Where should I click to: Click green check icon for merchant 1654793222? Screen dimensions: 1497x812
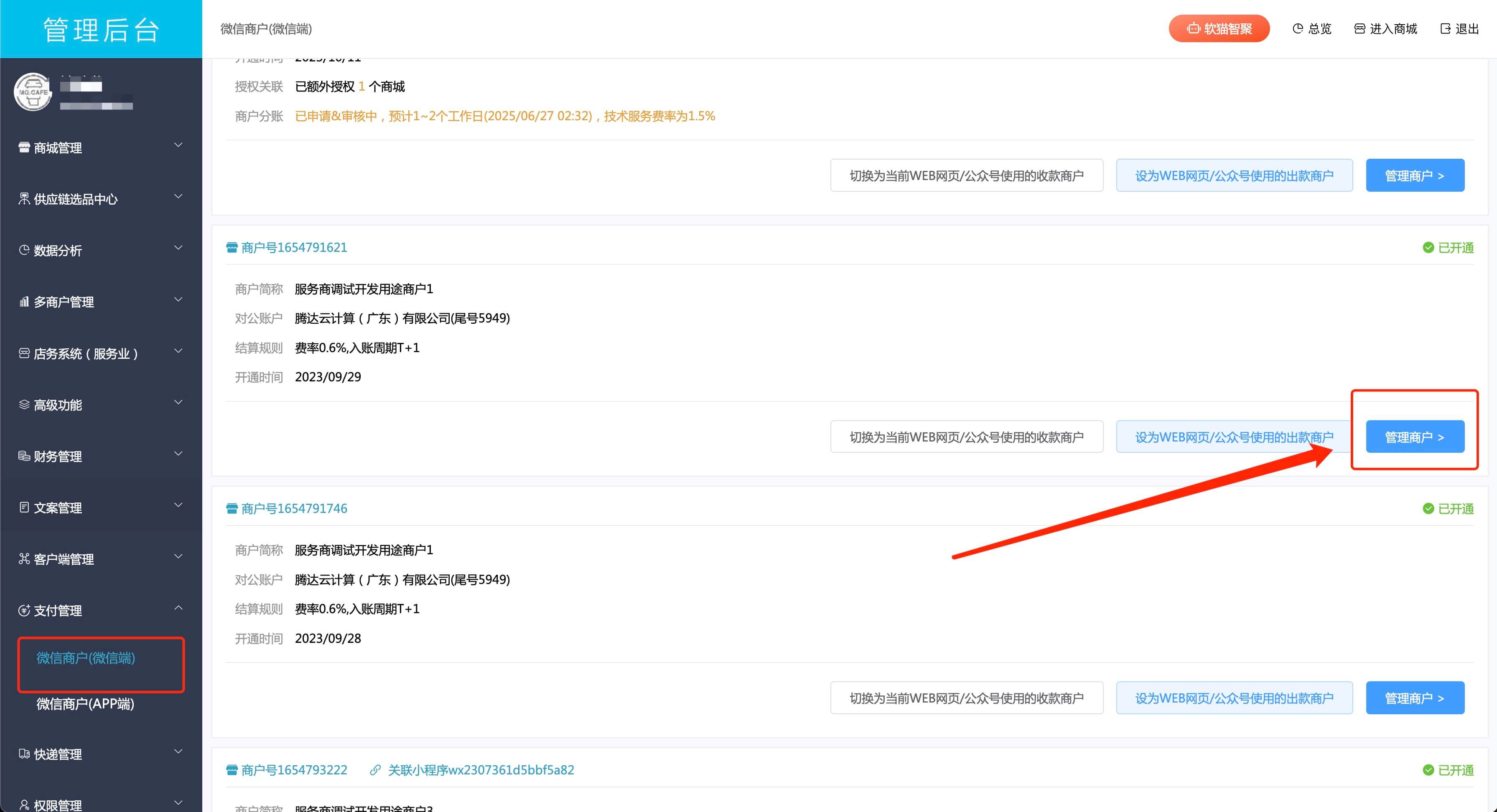[1428, 770]
